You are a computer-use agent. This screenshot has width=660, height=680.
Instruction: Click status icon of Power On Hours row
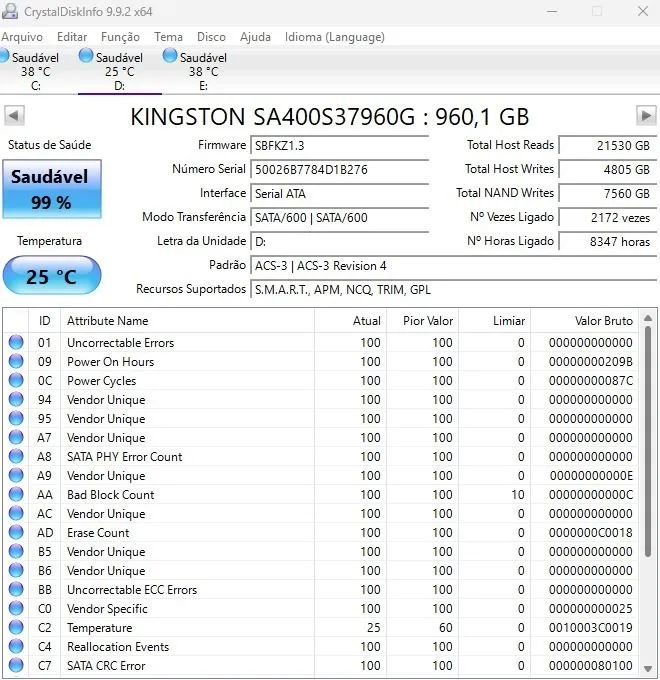coord(16,361)
